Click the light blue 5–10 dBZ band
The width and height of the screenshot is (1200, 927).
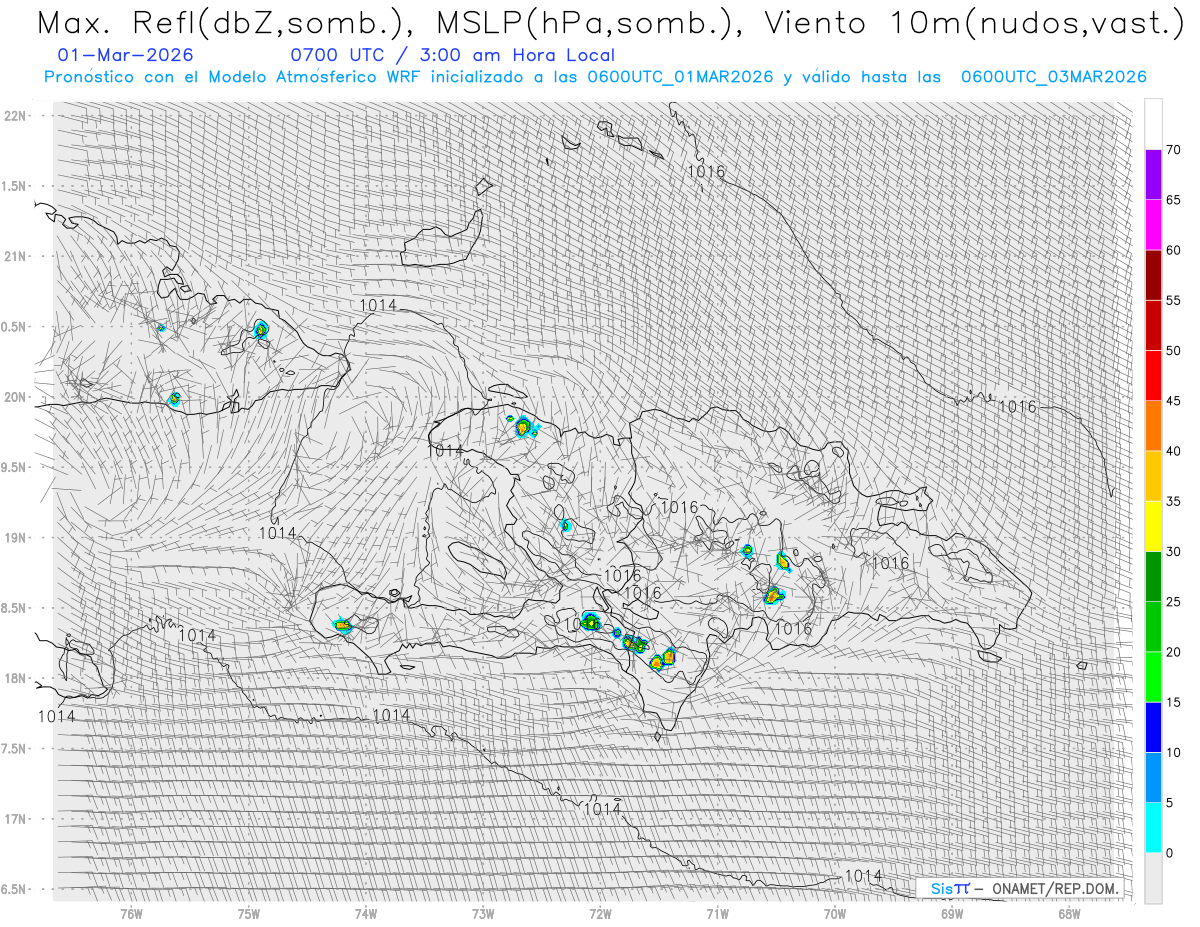(x=1153, y=777)
